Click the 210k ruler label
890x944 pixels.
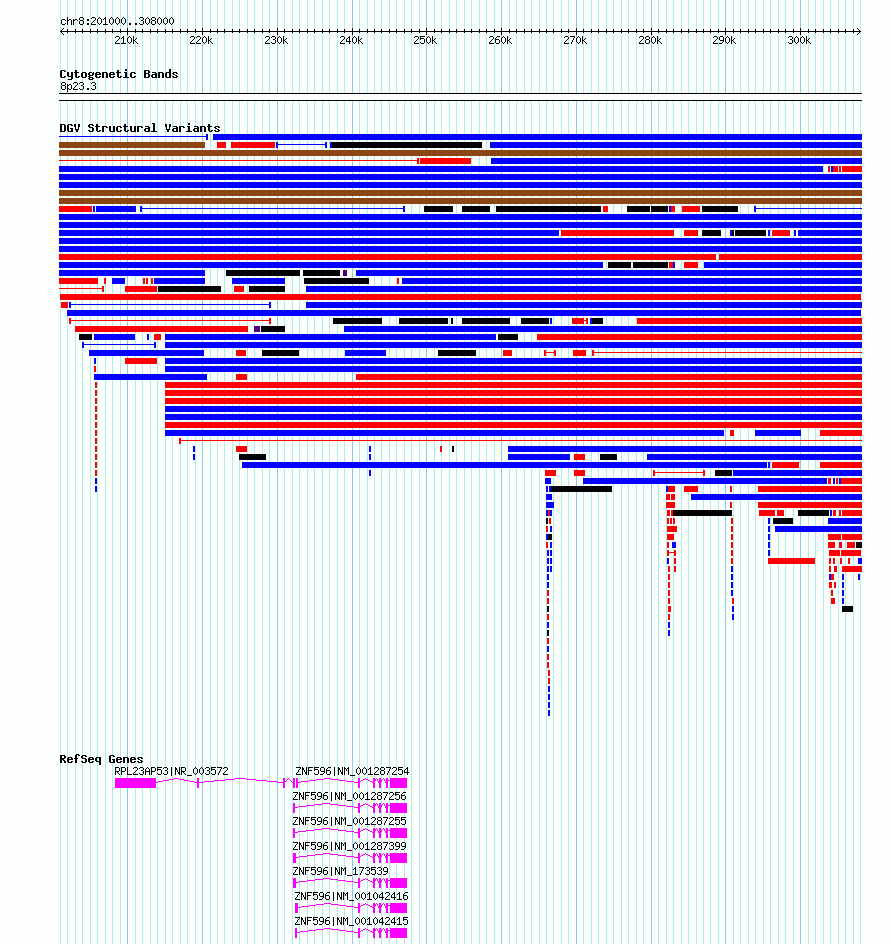pyautogui.click(x=126, y=40)
